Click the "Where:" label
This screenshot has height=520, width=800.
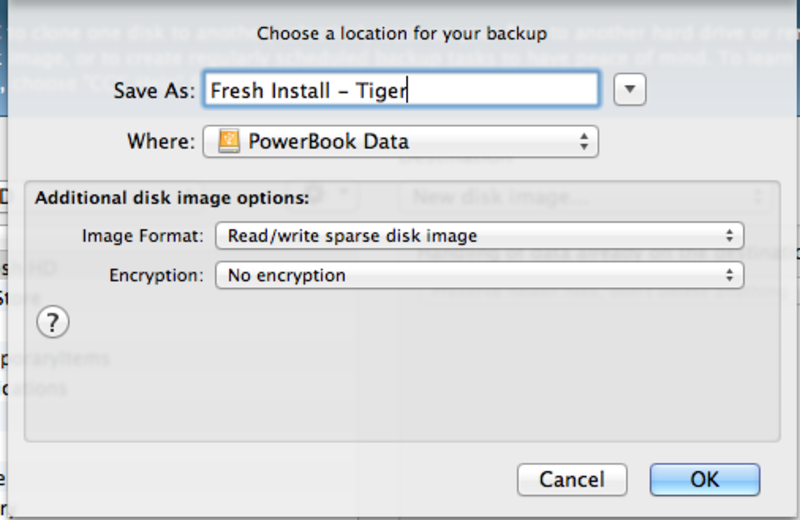pyautogui.click(x=160, y=142)
